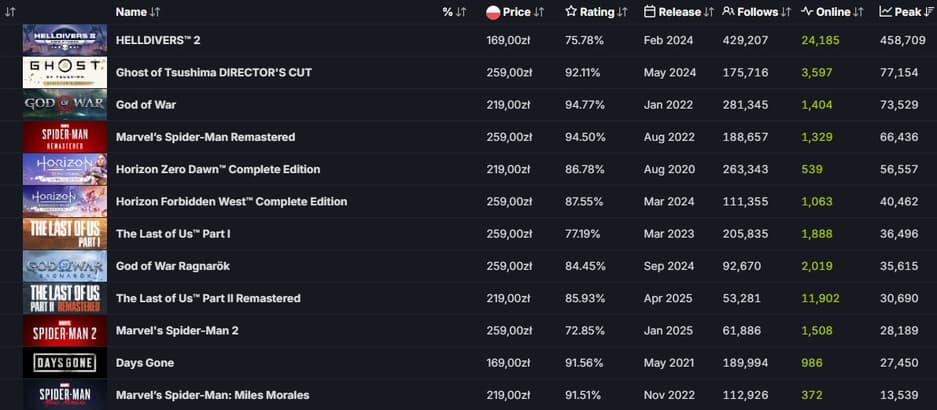Click the people icon beside Follows header
The width and height of the screenshot is (937, 410).
(728, 12)
